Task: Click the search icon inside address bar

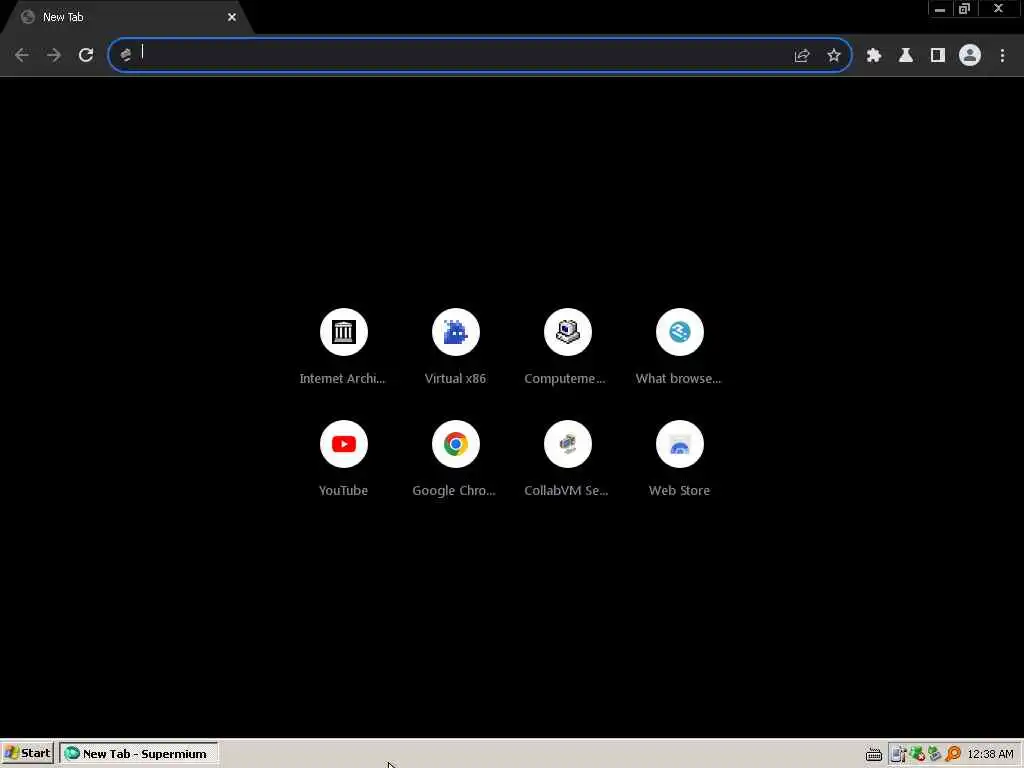Action: (125, 55)
